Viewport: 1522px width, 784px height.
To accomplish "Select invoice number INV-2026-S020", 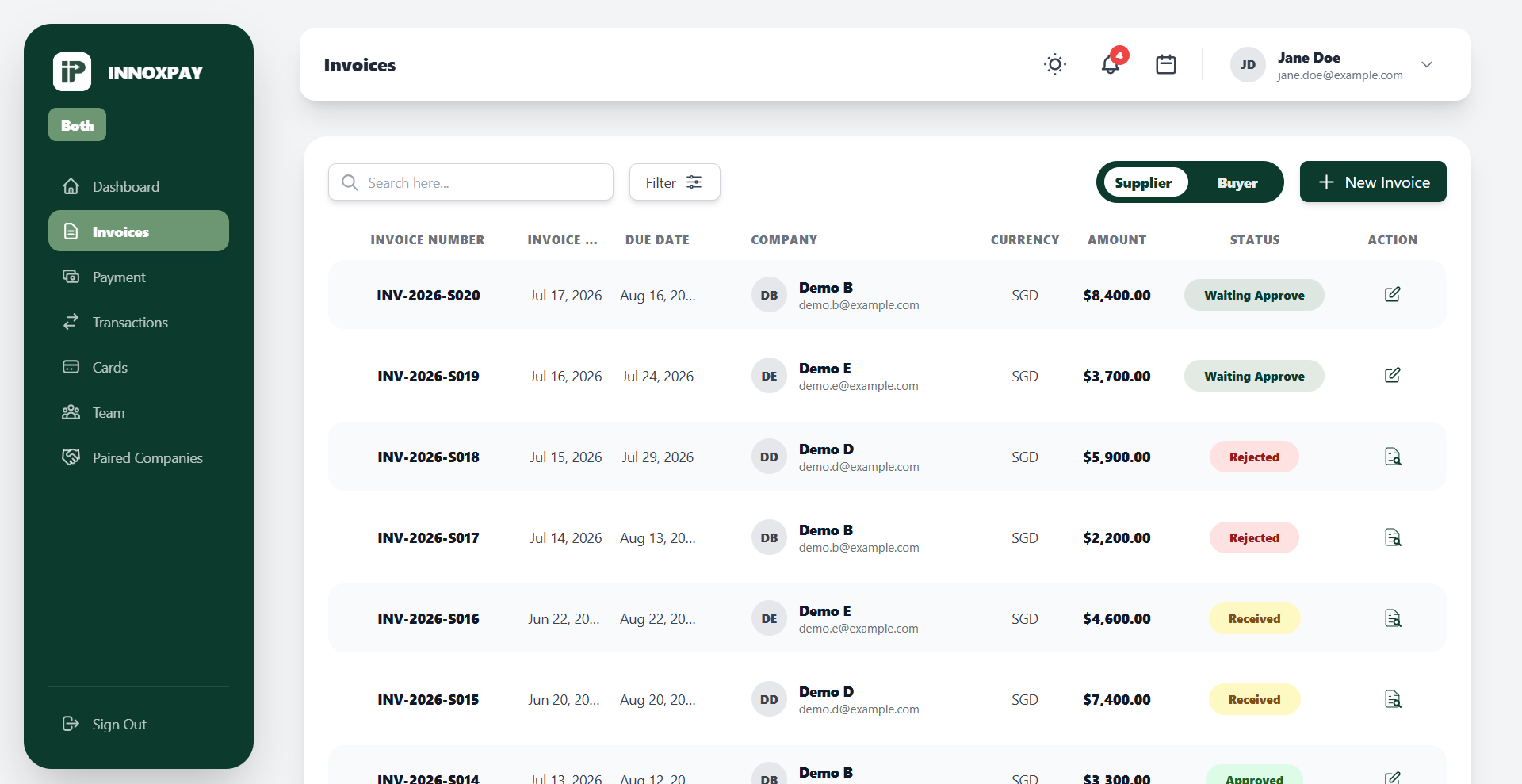I will pos(428,295).
